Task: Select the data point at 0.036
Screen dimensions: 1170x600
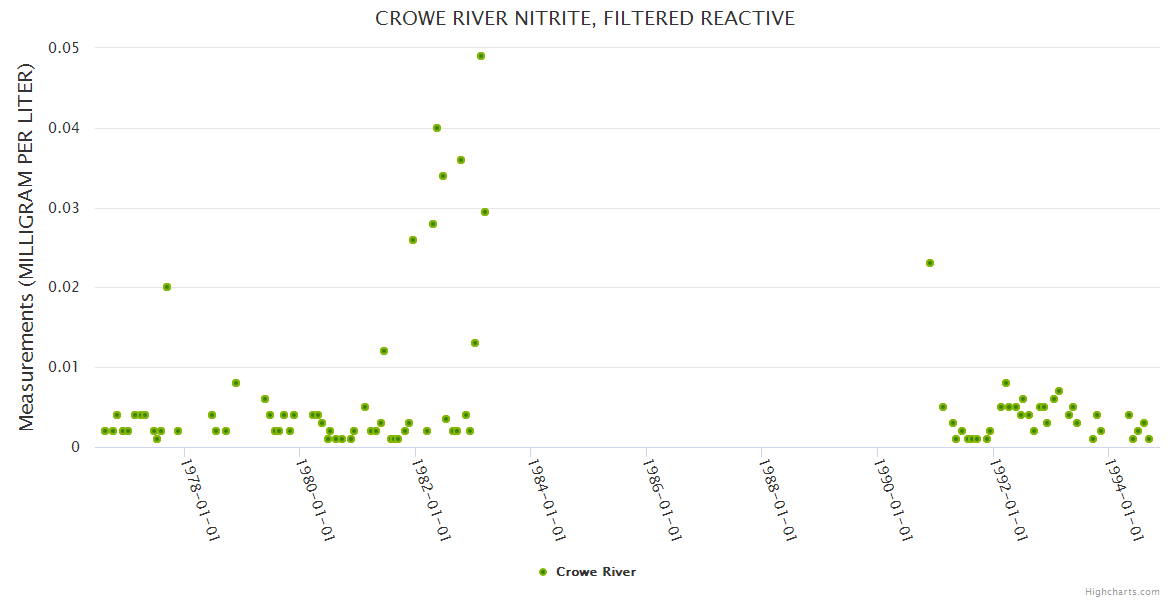Action: coord(461,160)
